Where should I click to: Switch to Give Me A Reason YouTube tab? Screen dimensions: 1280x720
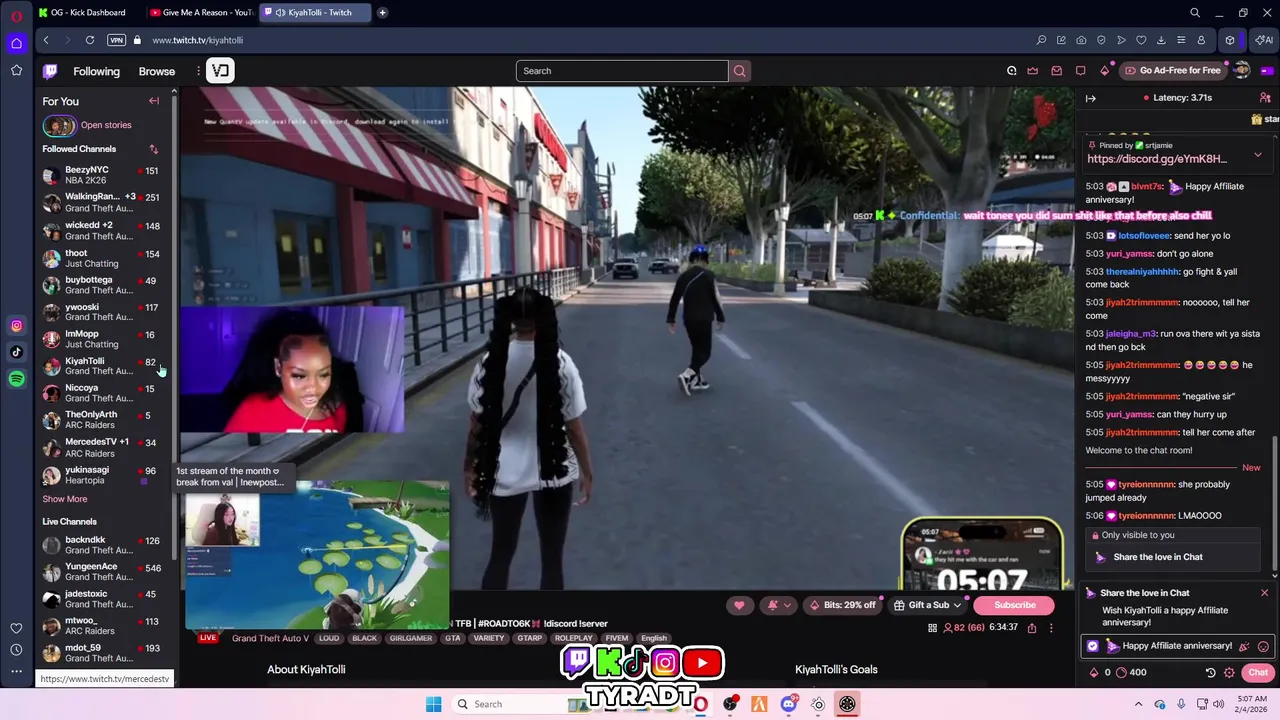(x=200, y=13)
